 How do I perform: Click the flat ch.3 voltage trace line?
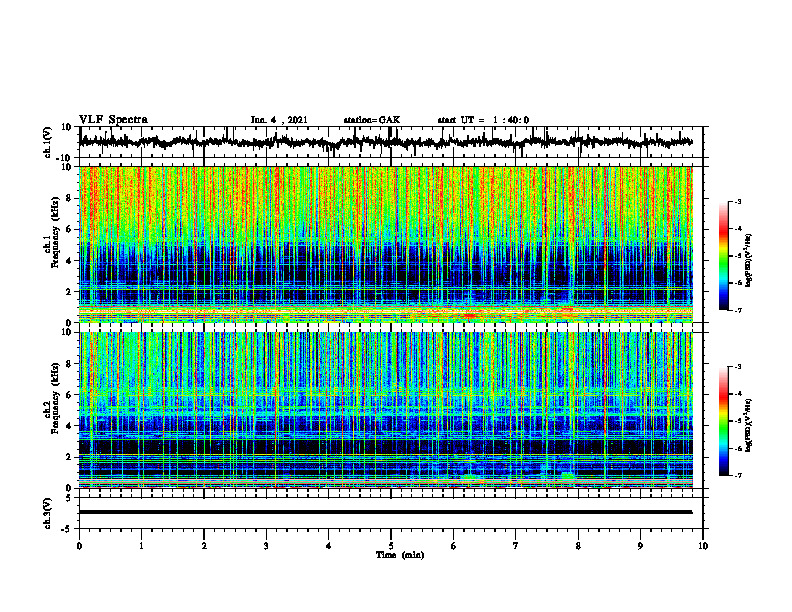tap(386, 512)
